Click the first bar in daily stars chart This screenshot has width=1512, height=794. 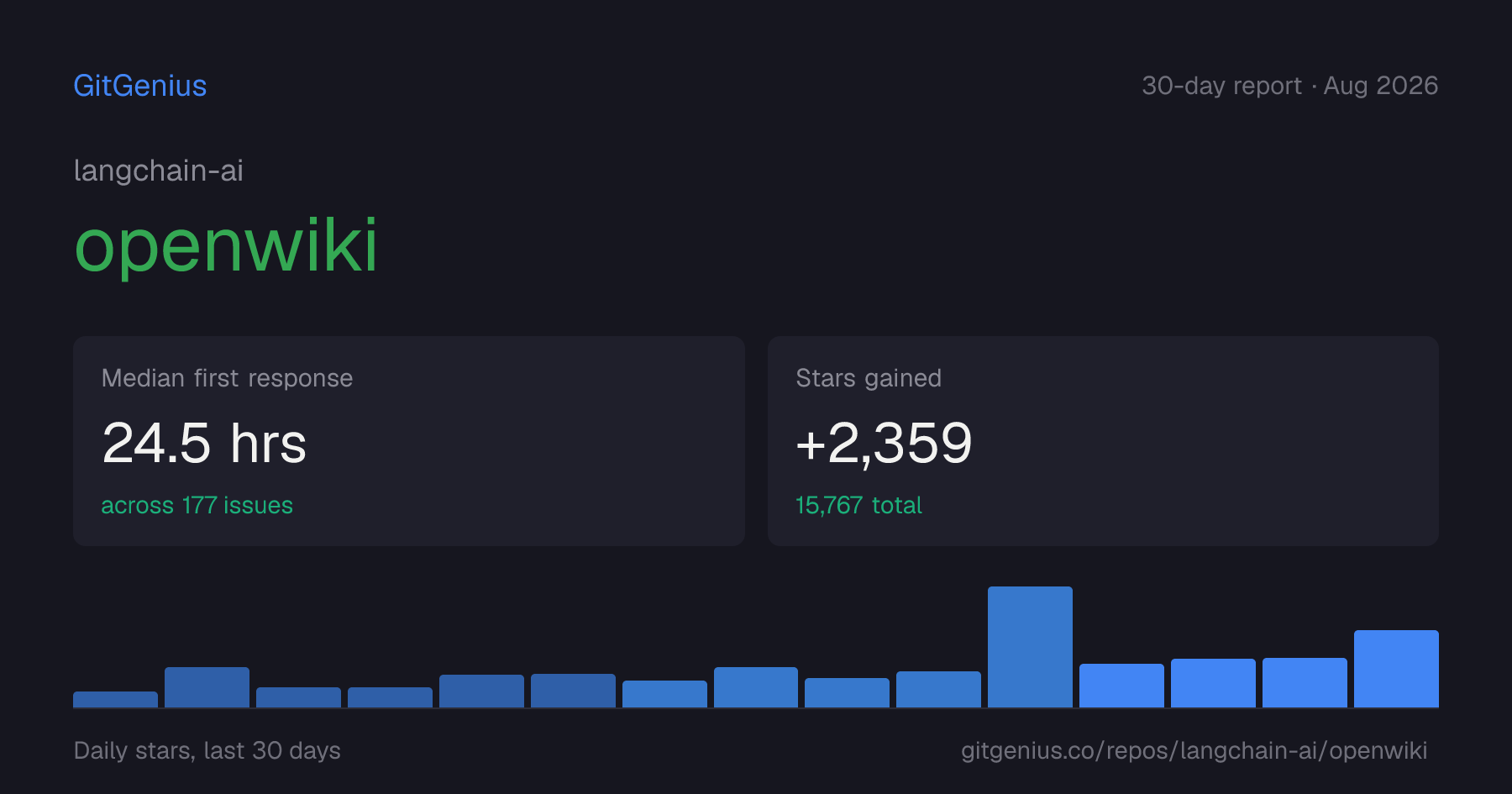(115, 699)
